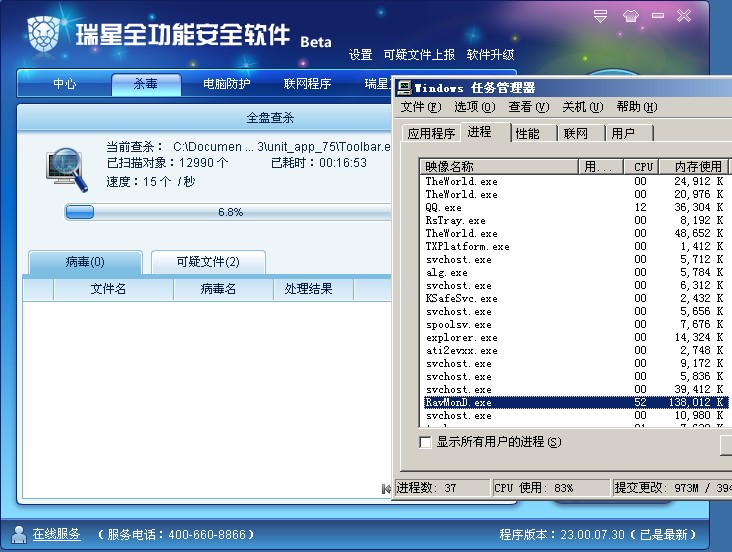Select the explorer.exe process row
The height and width of the screenshot is (552, 732).
tap(574, 338)
